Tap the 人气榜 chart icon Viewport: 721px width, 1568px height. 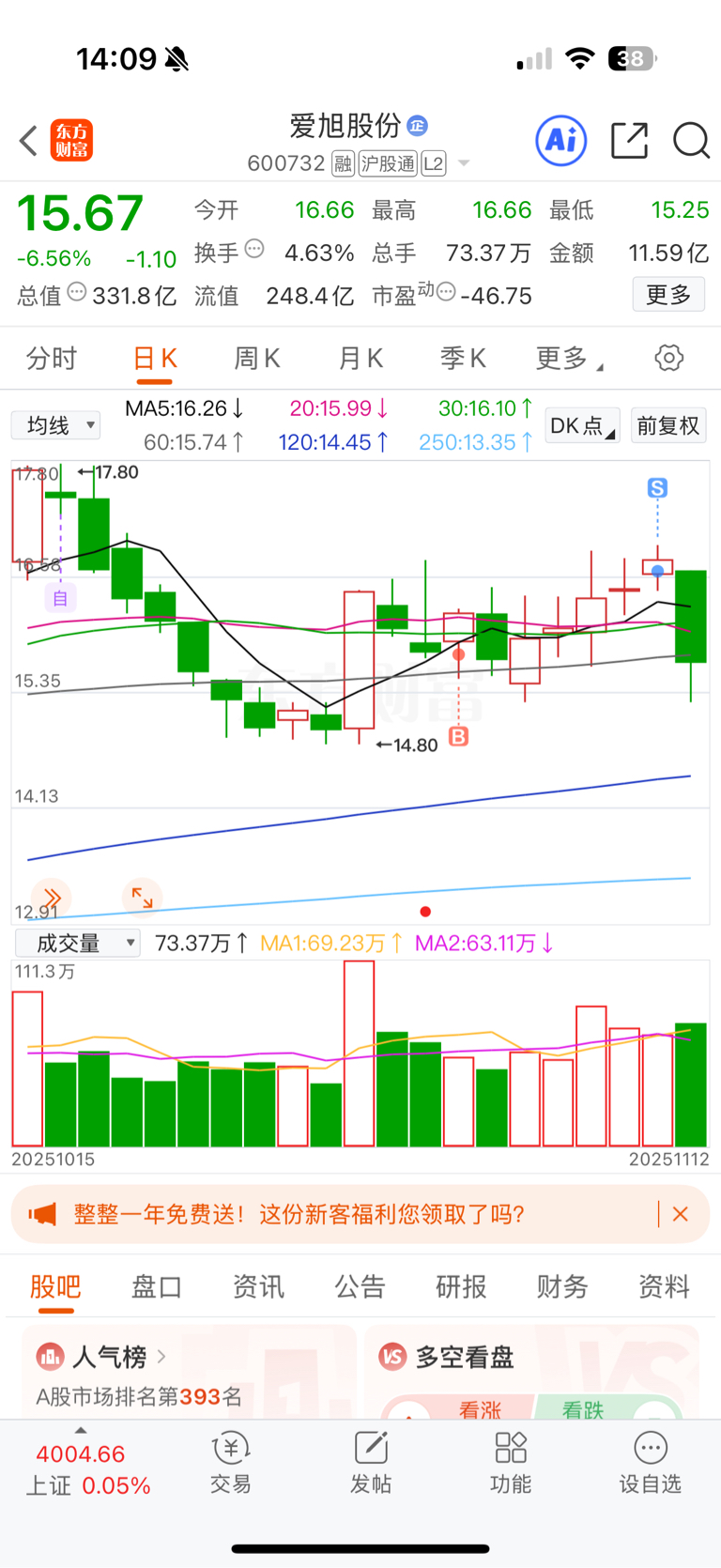click(49, 1357)
